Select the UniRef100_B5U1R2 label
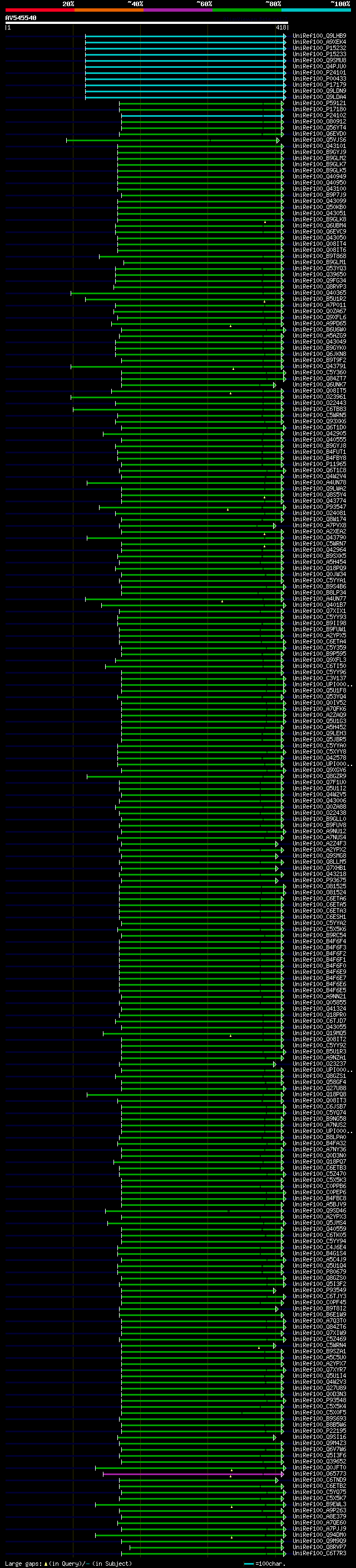The height and width of the screenshot is (1568, 356). [x=319, y=299]
